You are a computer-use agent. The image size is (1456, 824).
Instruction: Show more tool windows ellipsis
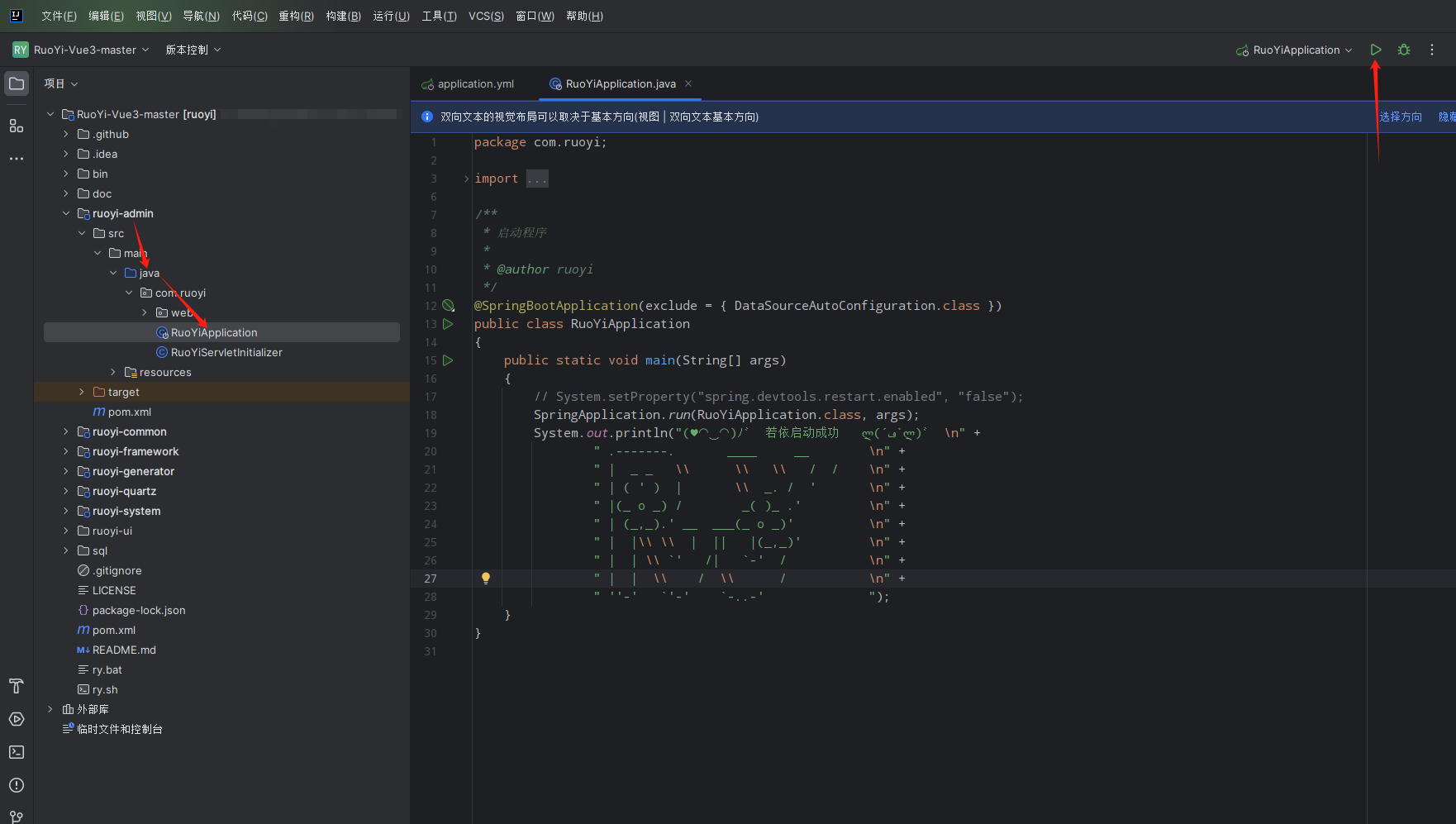(17, 158)
